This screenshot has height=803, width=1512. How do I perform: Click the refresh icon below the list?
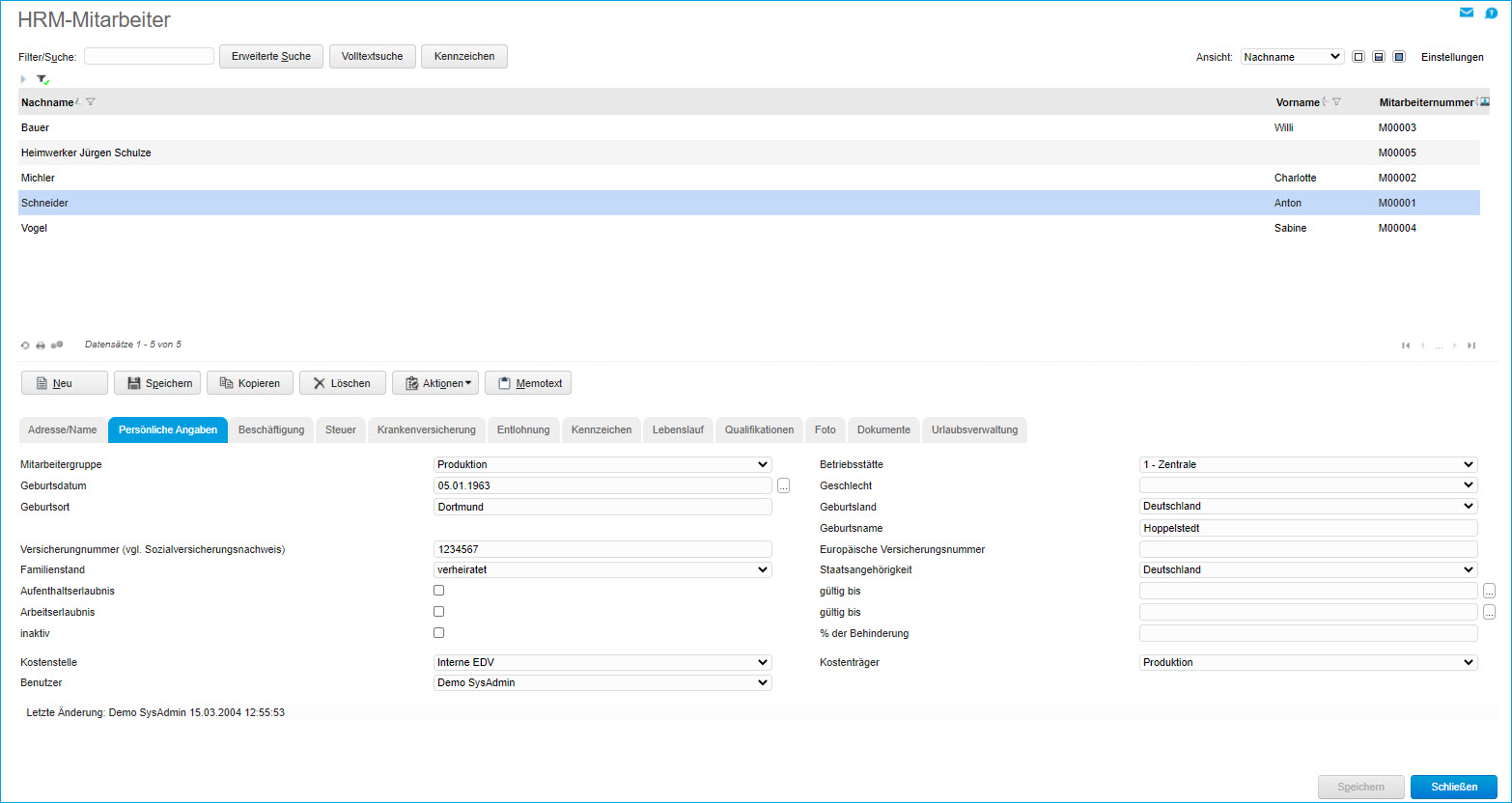pyautogui.click(x=25, y=345)
